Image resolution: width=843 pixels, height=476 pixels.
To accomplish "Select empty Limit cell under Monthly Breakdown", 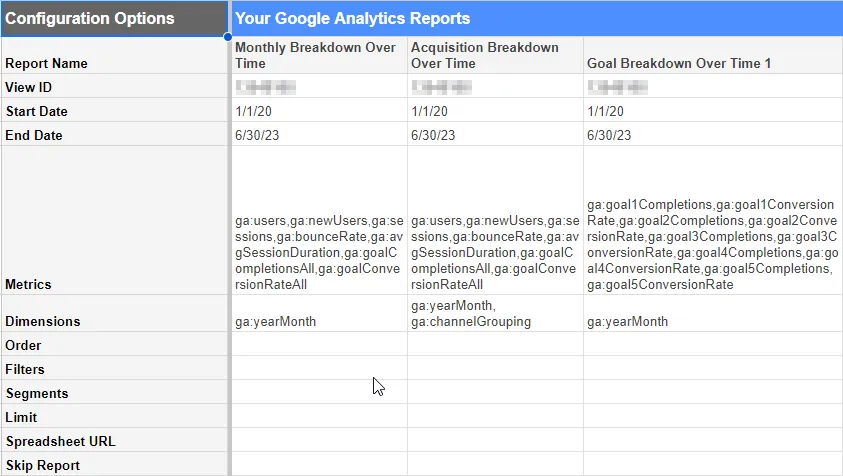I will point(319,416).
